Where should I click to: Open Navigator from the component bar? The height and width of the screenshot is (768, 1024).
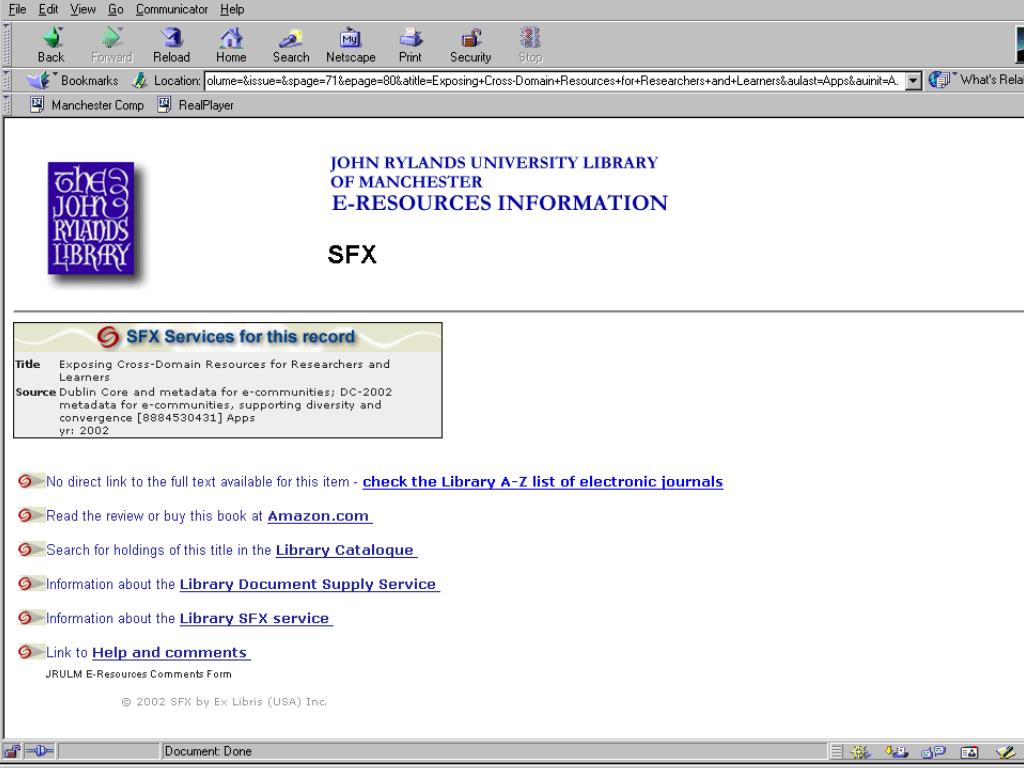click(x=860, y=752)
